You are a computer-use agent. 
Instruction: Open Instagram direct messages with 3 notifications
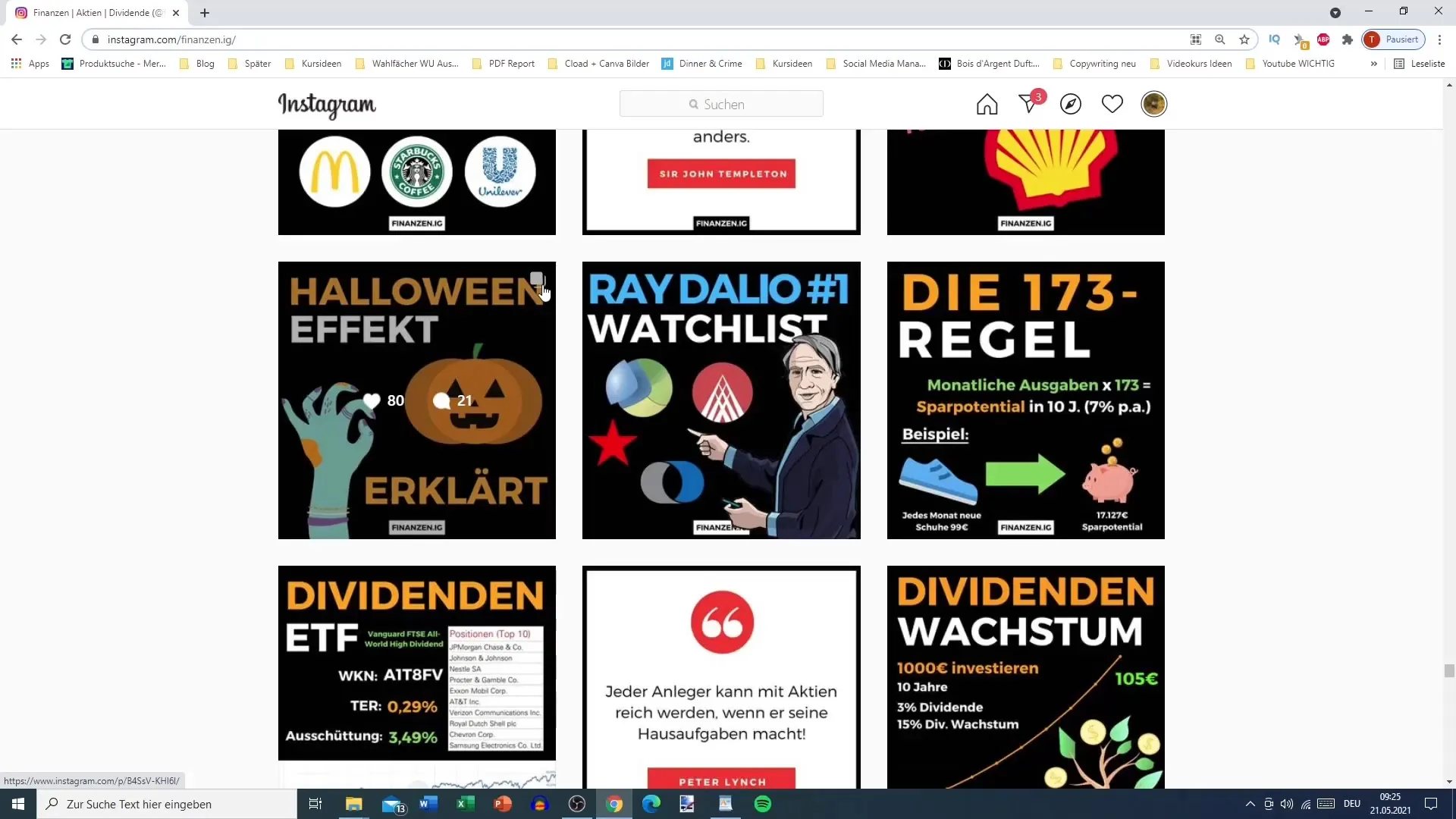1030,102
